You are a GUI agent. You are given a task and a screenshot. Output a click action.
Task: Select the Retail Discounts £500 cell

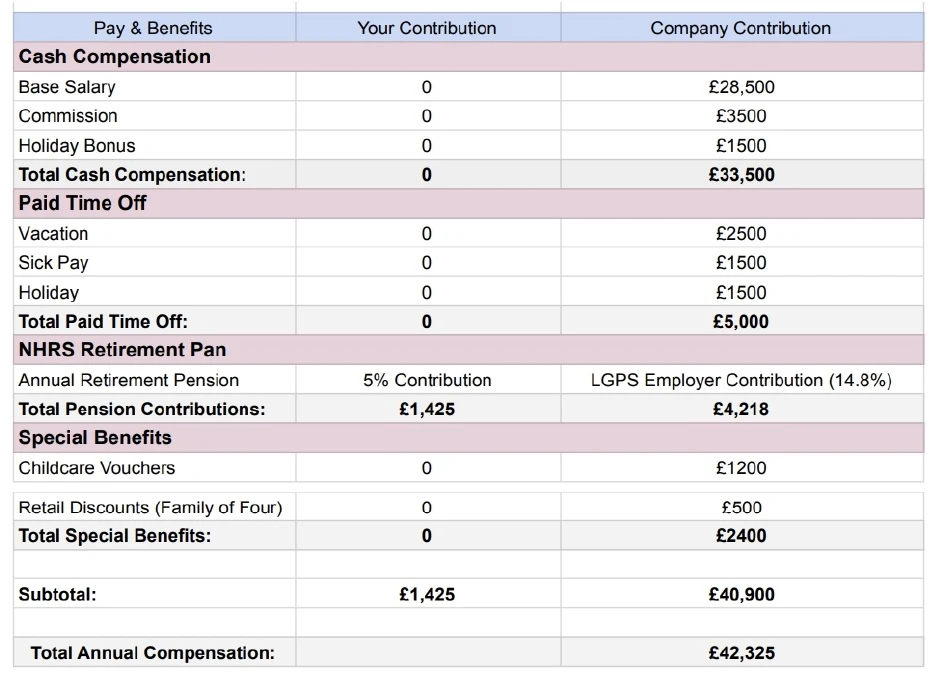[x=742, y=507]
